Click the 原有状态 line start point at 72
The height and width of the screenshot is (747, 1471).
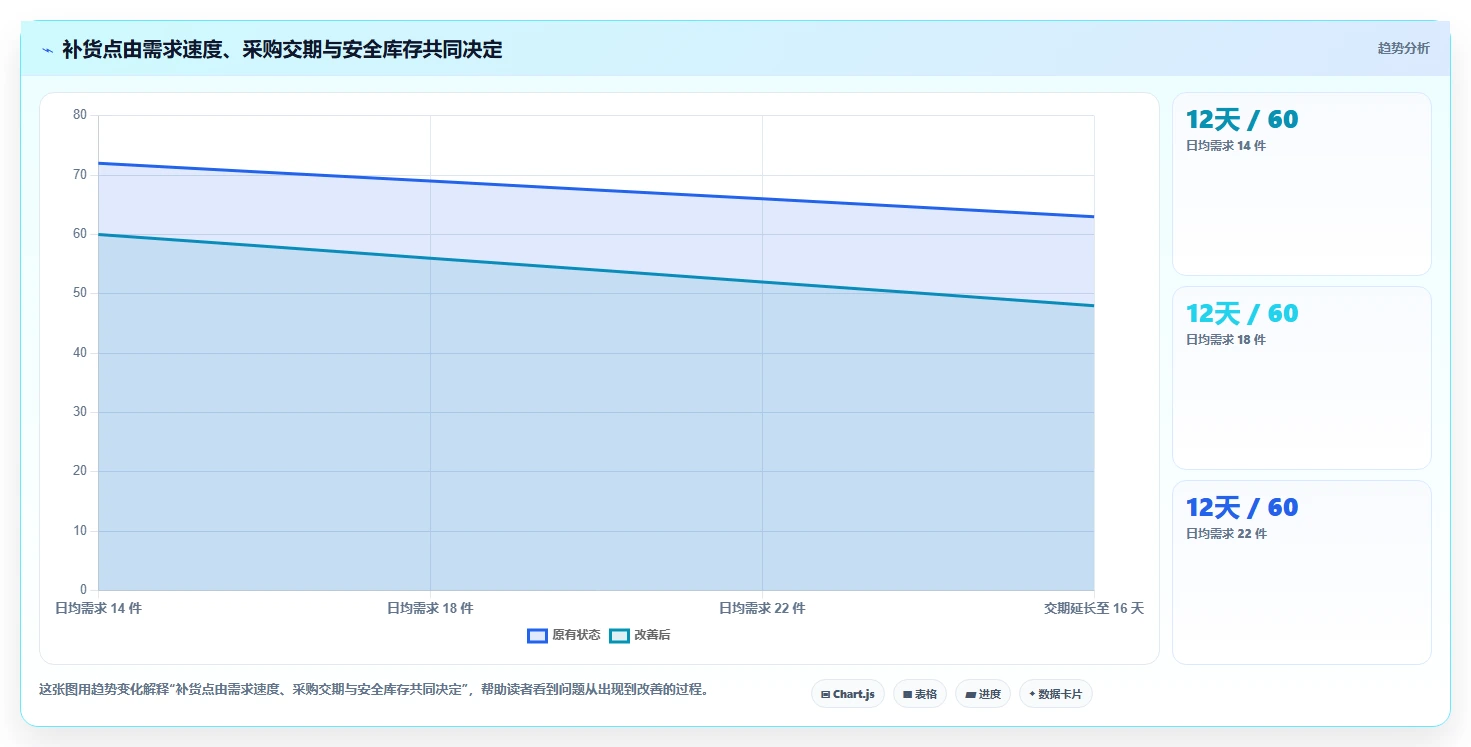click(x=98, y=163)
